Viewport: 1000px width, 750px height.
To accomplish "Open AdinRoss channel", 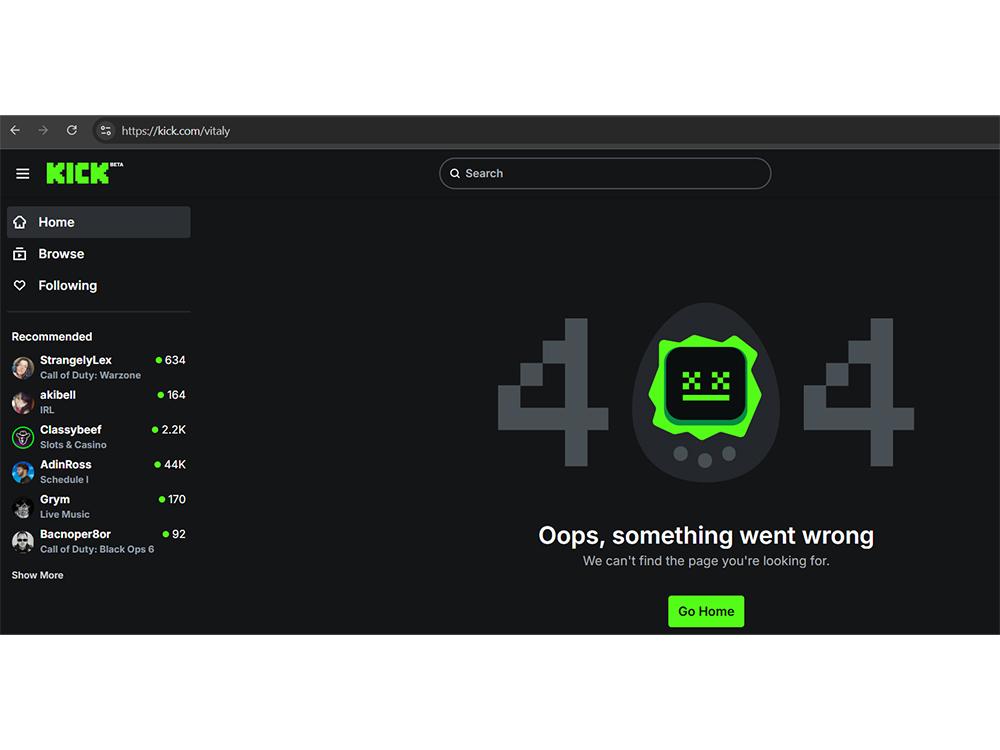I will tap(99, 472).
